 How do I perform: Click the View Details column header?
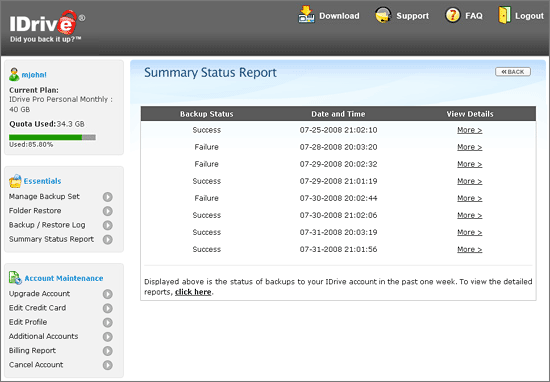click(x=470, y=114)
